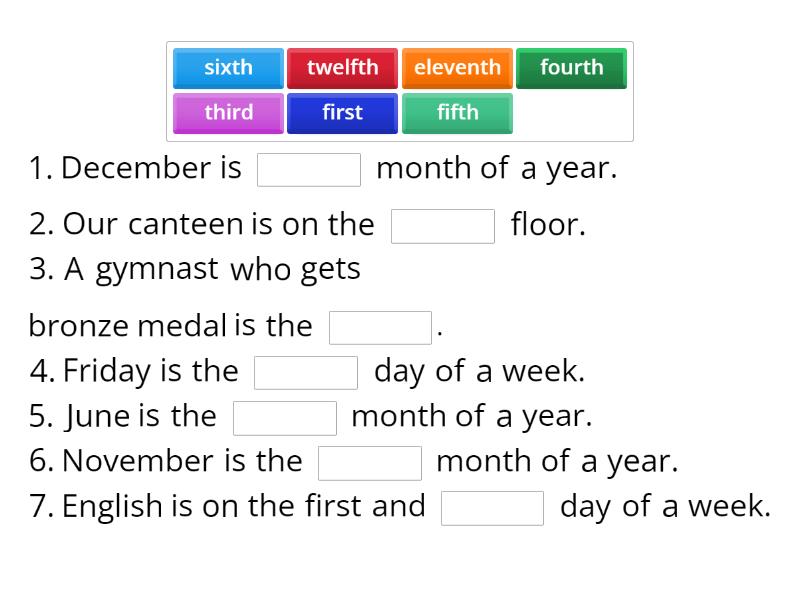The image size is (800, 600).
Task: Click the blank in the canteen floor sentence
Action: (x=444, y=226)
